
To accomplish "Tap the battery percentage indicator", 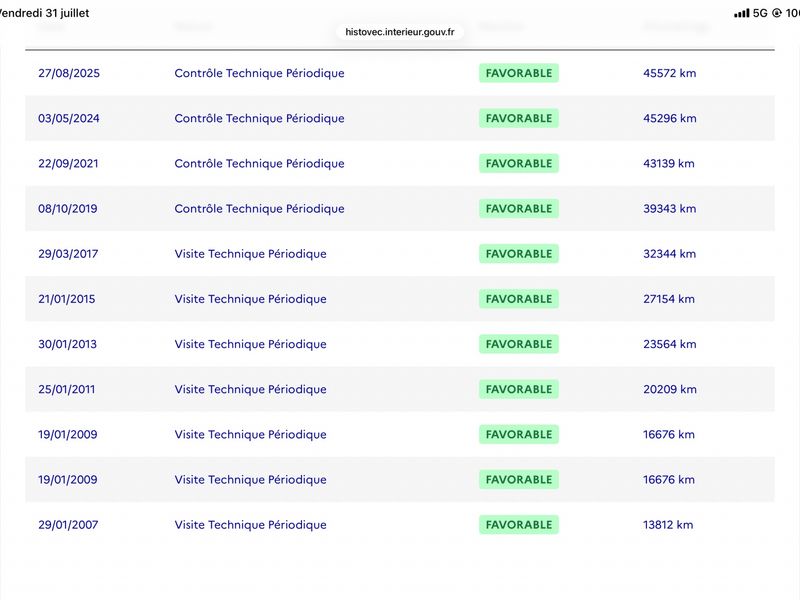I will click(x=792, y=13).
